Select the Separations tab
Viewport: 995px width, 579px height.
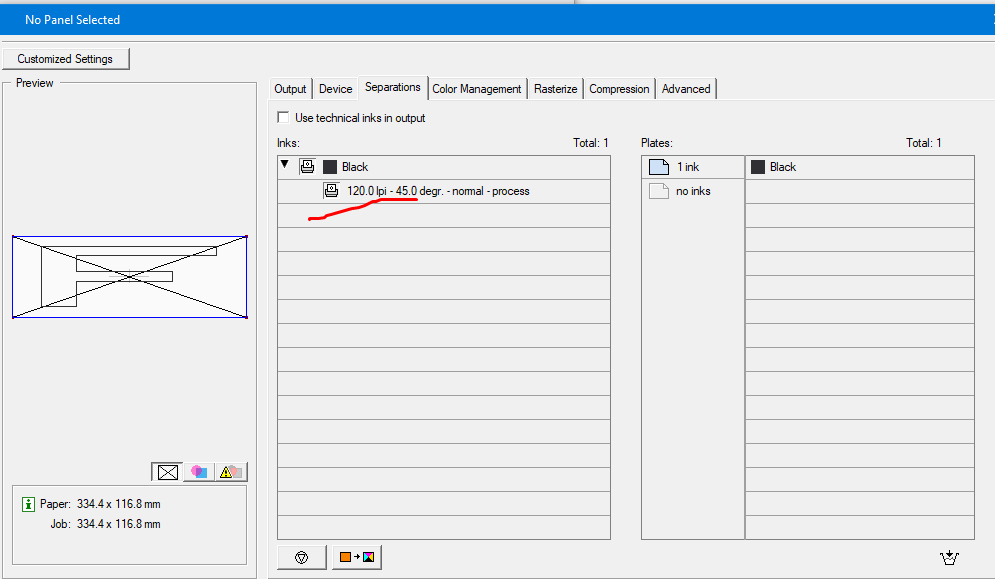393,87
